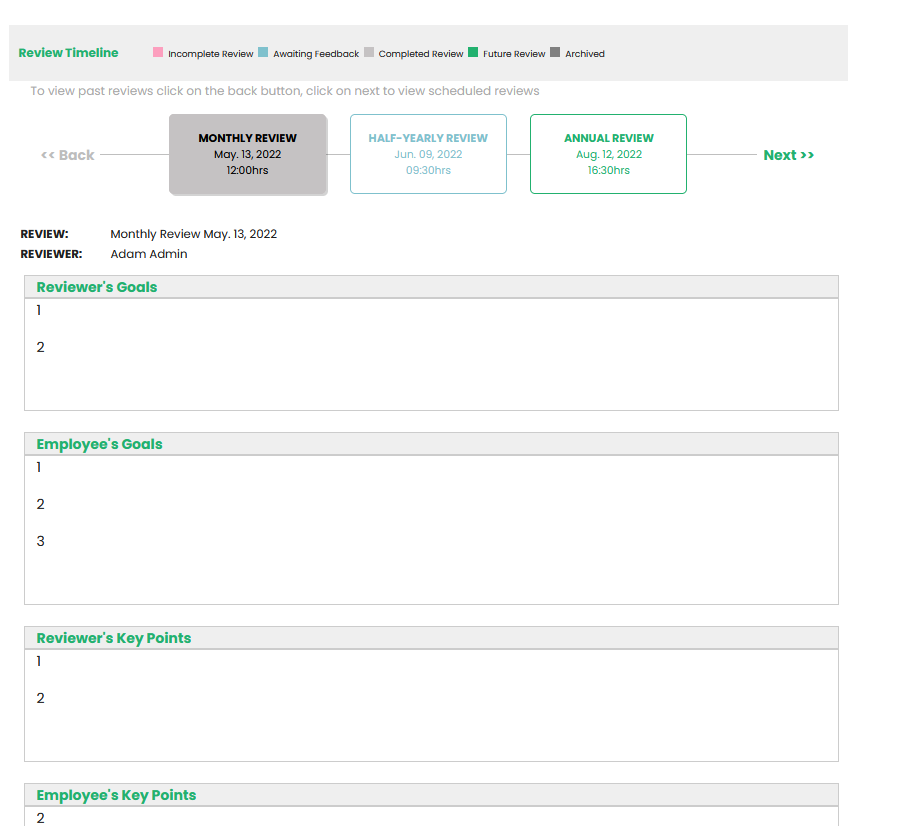This screenshot has height=826, width=900.
Task: Click the Employee's Key Points section header
Action: tap(116, 795)
